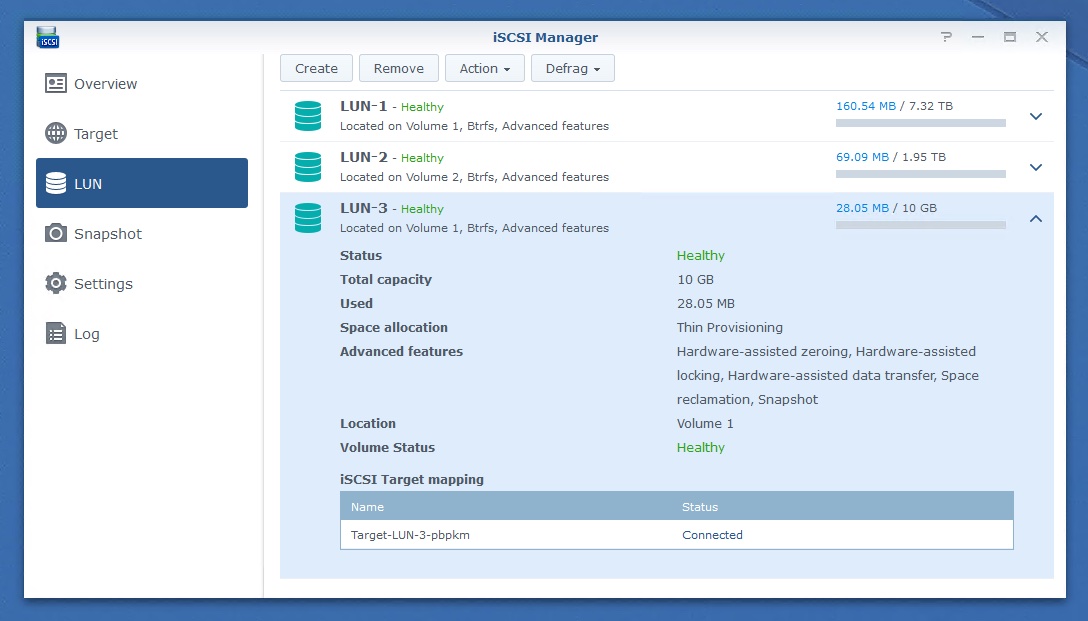Click the iSCSI Manager icon in the taskbar
Screen dimensions: 1088x621
point(47,36)
